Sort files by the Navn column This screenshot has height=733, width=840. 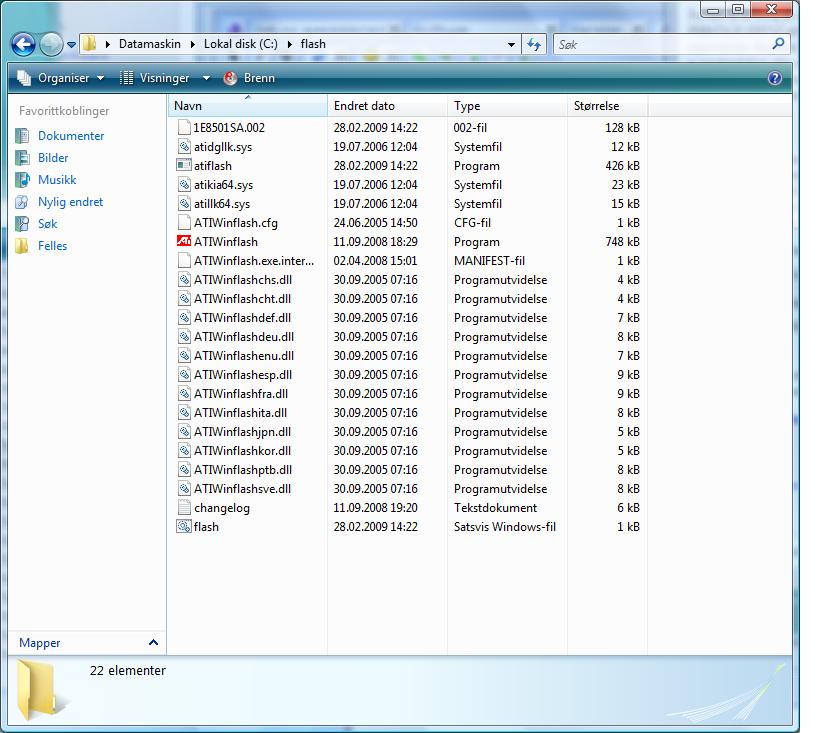248,106
